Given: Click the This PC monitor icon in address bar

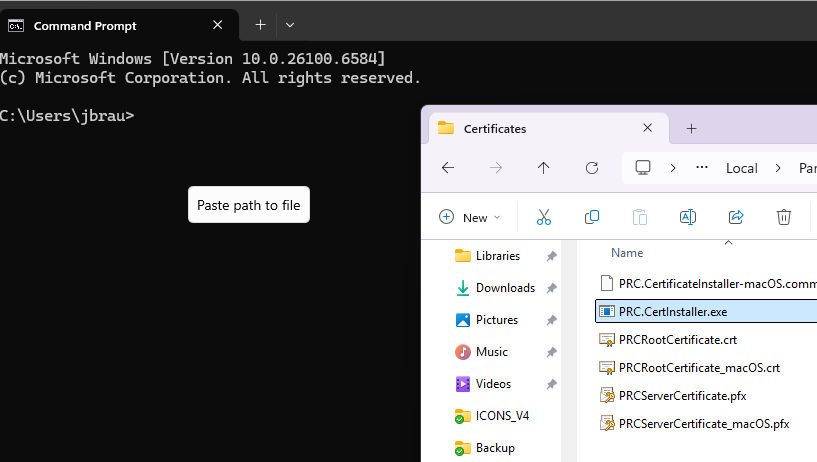Looking at the screenshot, I should point(643,168).
